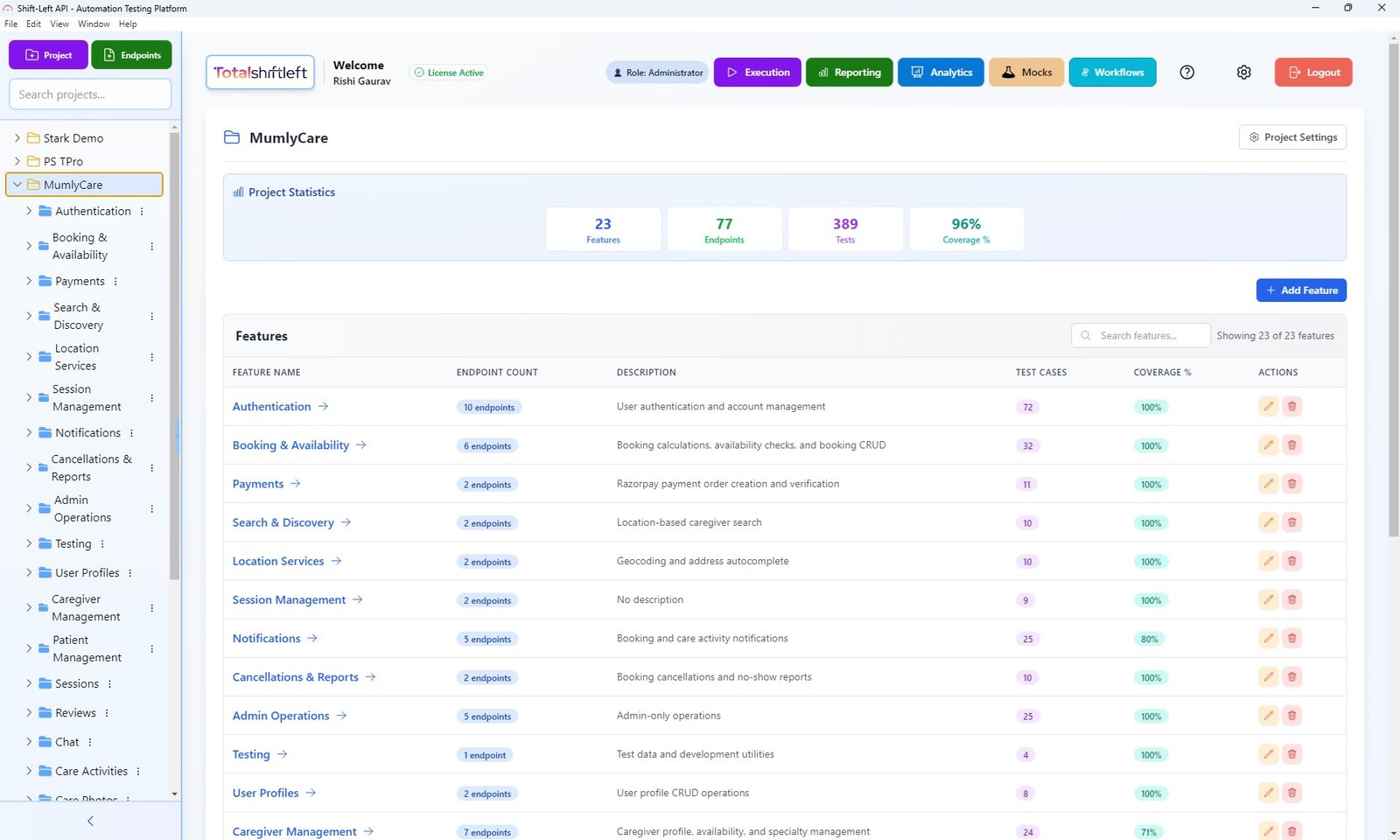
Task: Open settings via the gear icon
Action: [x=1243, y=73]
